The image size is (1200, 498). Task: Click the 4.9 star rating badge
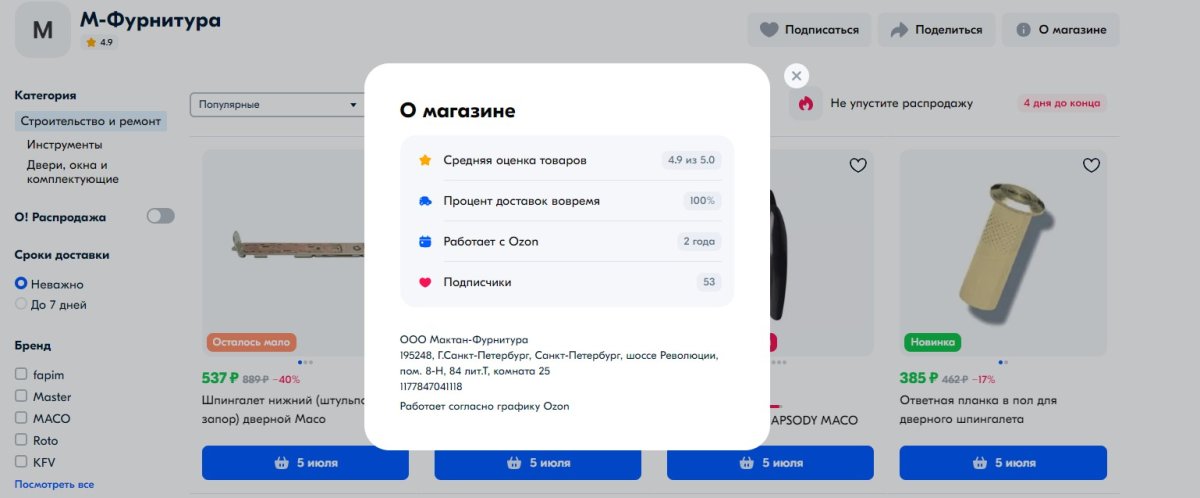99,43
